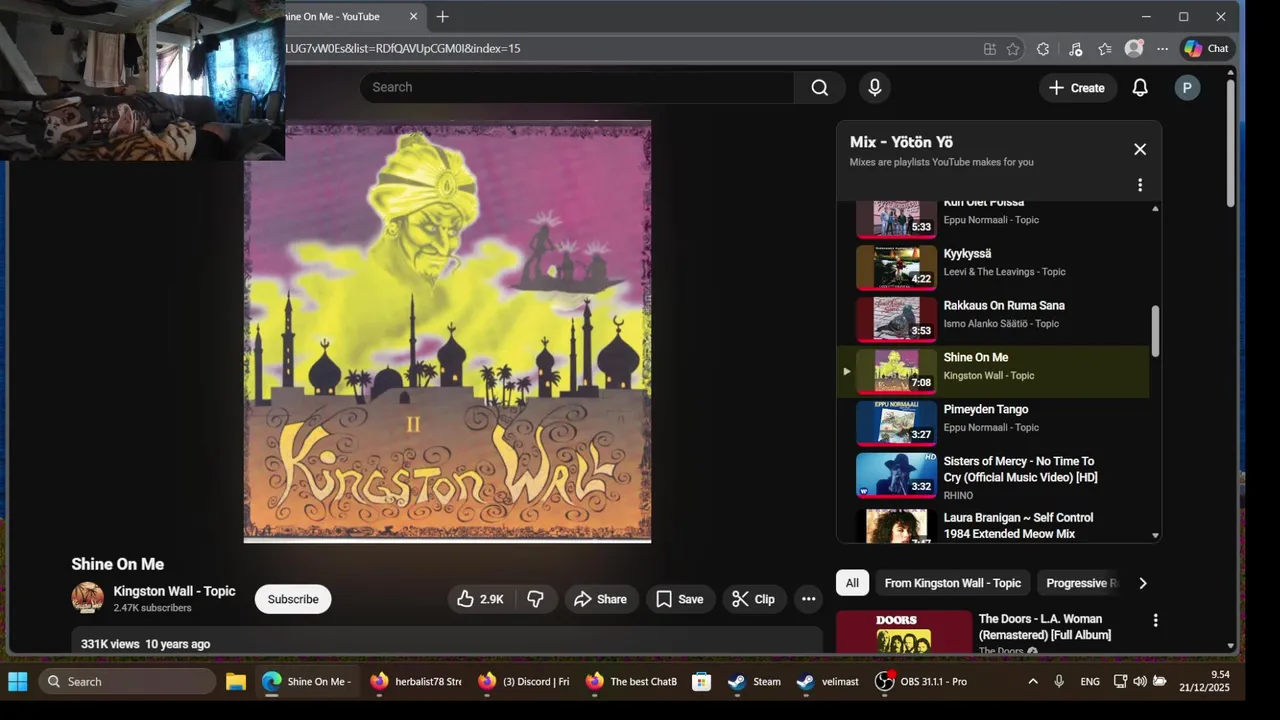Open Edge favorites list icon
The height and width of the screenshot is (720, 1280).
tap(1105, 48)
